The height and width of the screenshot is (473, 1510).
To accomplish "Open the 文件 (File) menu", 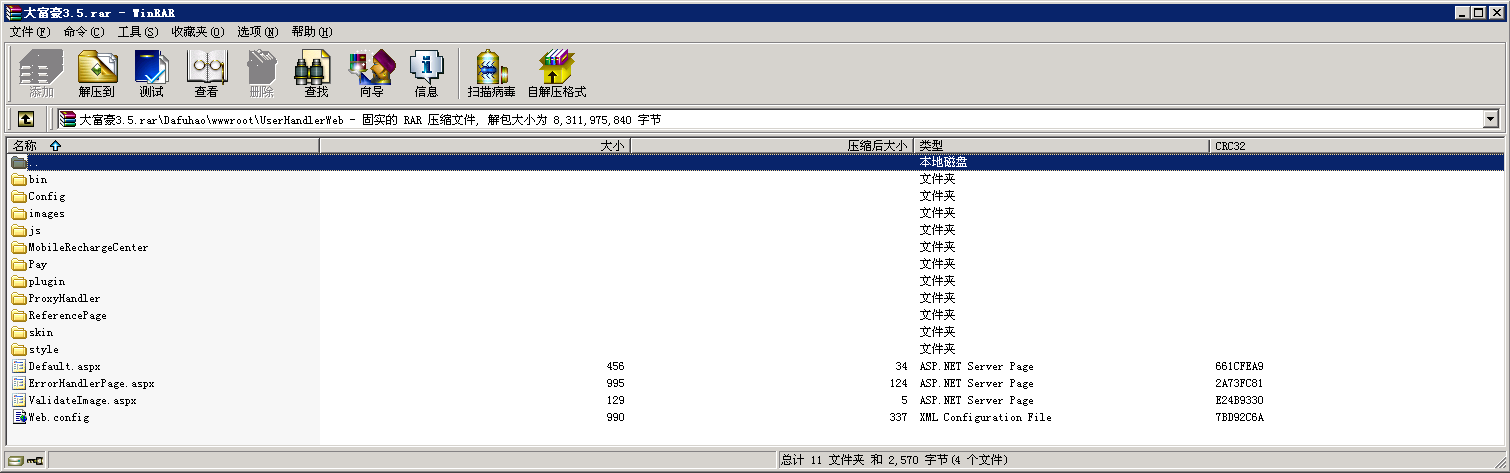I will (x=29, y=32).
